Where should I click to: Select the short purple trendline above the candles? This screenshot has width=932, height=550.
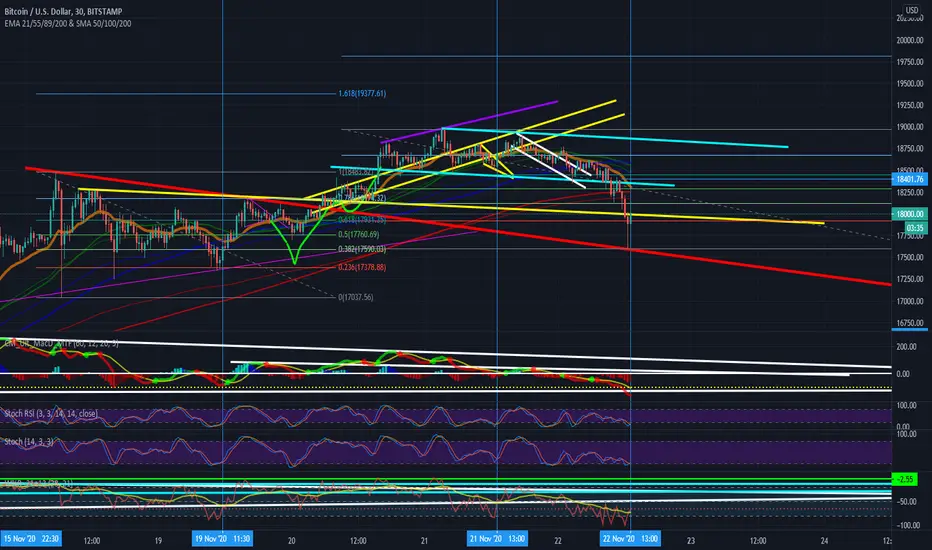coord(470,122)
